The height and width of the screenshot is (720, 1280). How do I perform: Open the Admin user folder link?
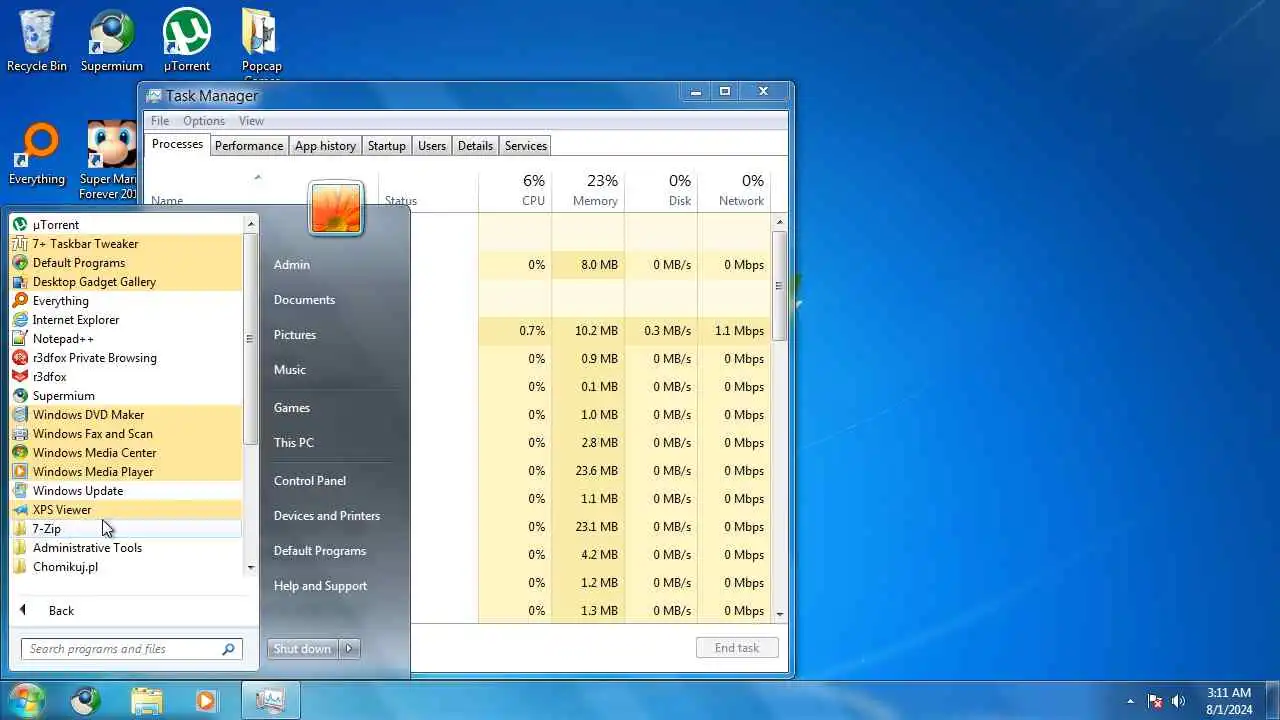click(x=292, y=265)
